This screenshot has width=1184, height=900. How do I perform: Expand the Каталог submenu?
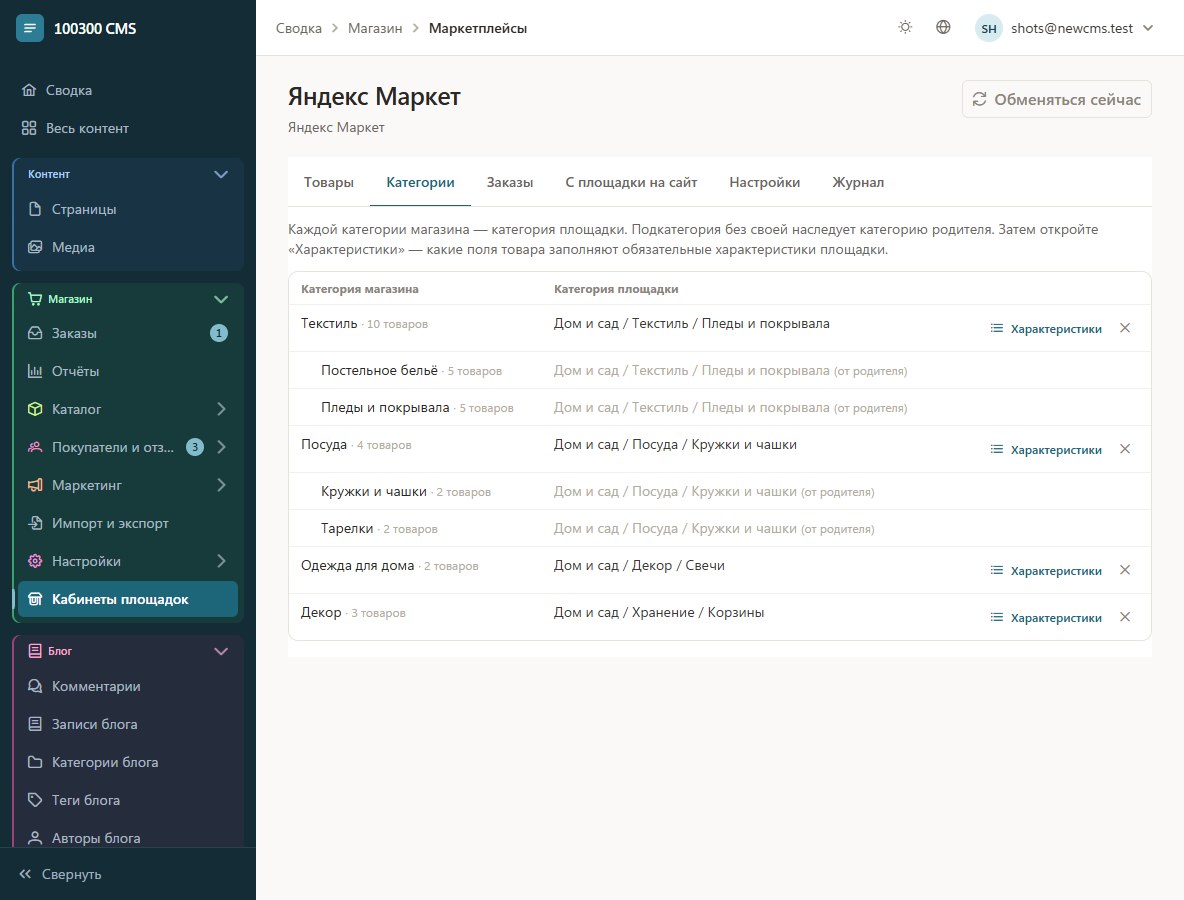click(x=221, y=409)
